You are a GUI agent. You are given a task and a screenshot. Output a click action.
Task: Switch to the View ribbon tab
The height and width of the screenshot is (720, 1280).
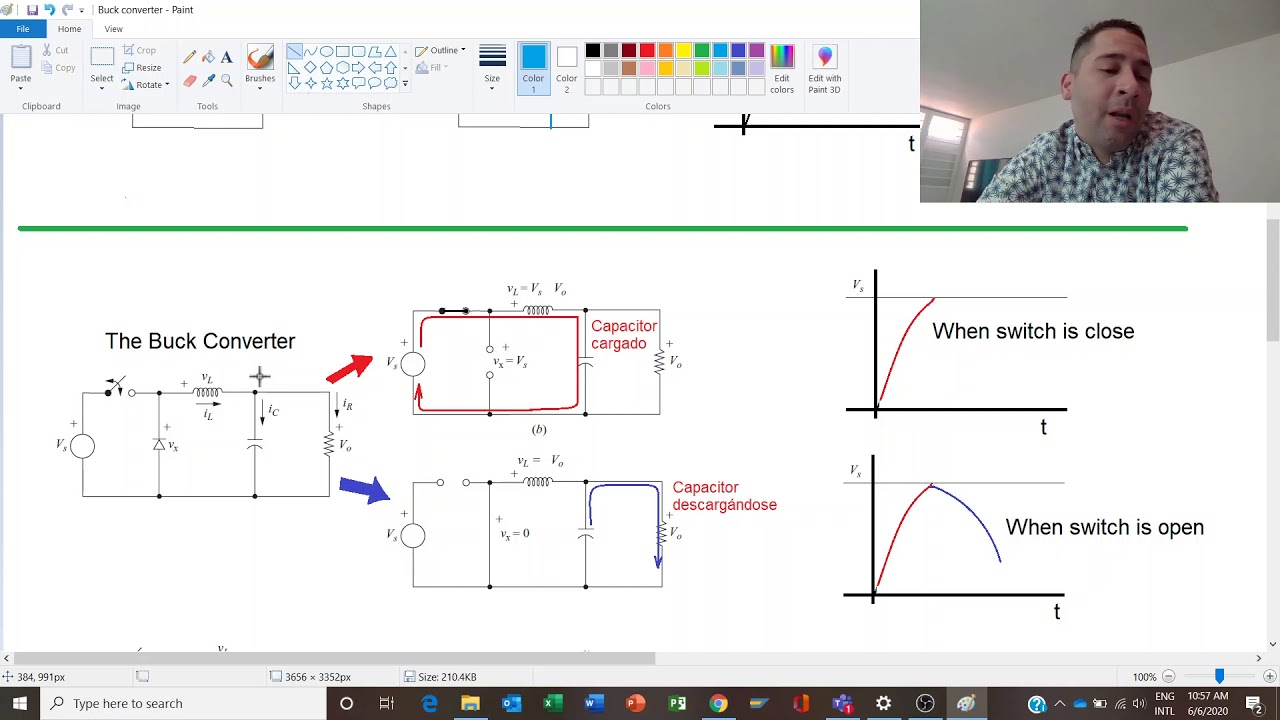coord(113,29)
